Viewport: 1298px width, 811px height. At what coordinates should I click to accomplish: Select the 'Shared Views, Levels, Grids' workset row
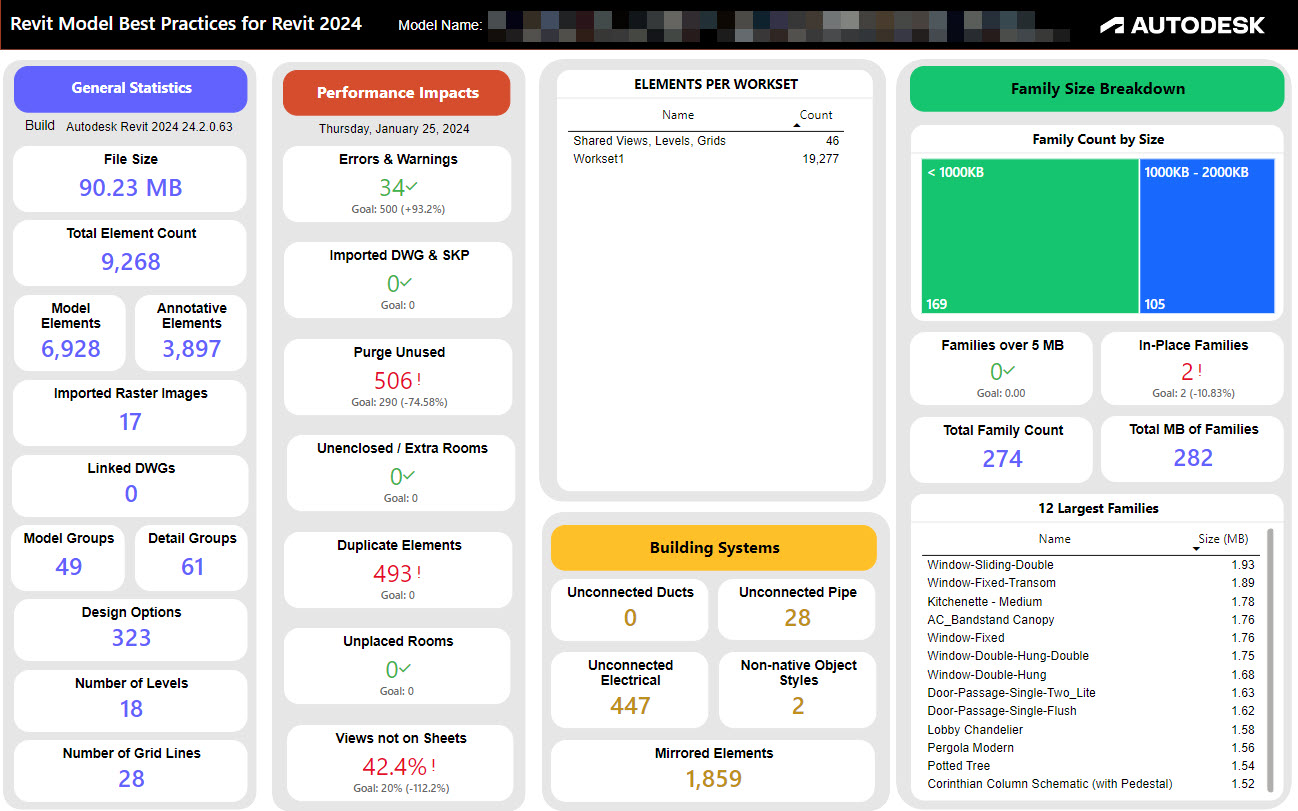point(706,141)
